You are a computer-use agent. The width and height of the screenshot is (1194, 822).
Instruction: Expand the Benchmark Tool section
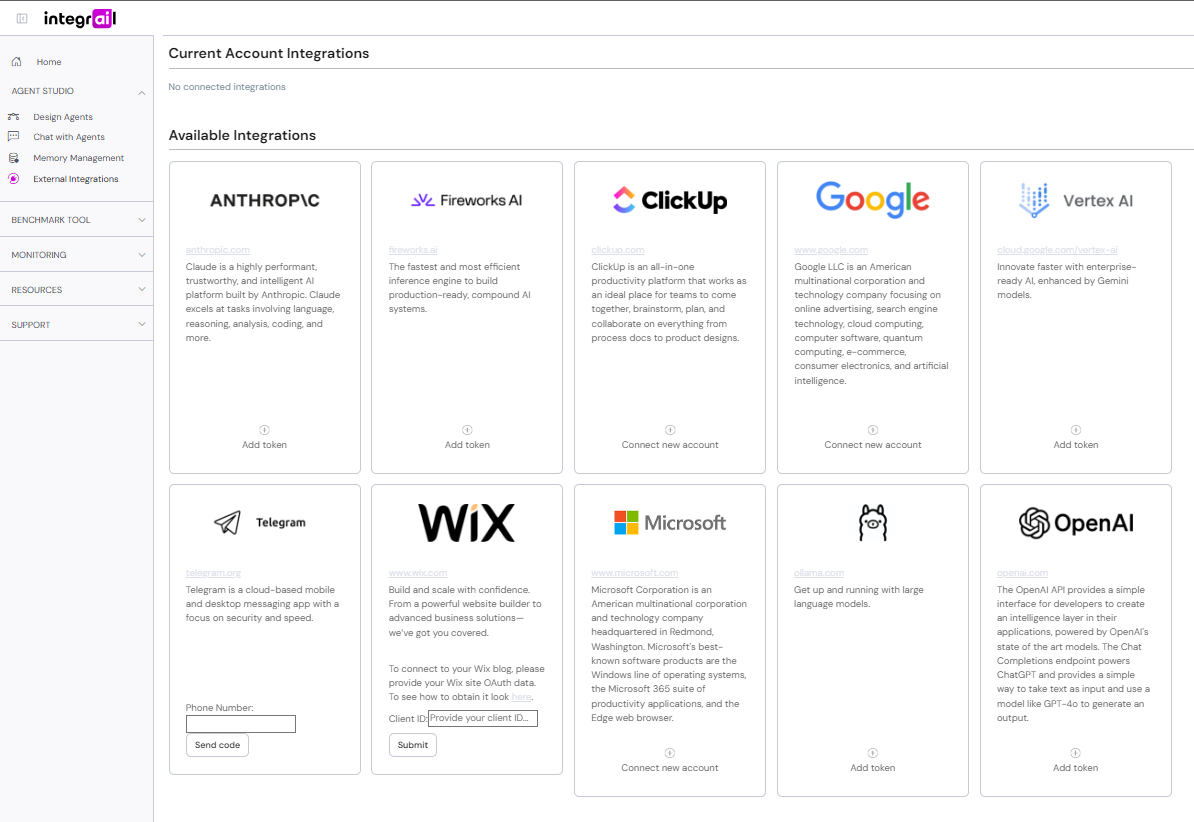tap(142, 220)
